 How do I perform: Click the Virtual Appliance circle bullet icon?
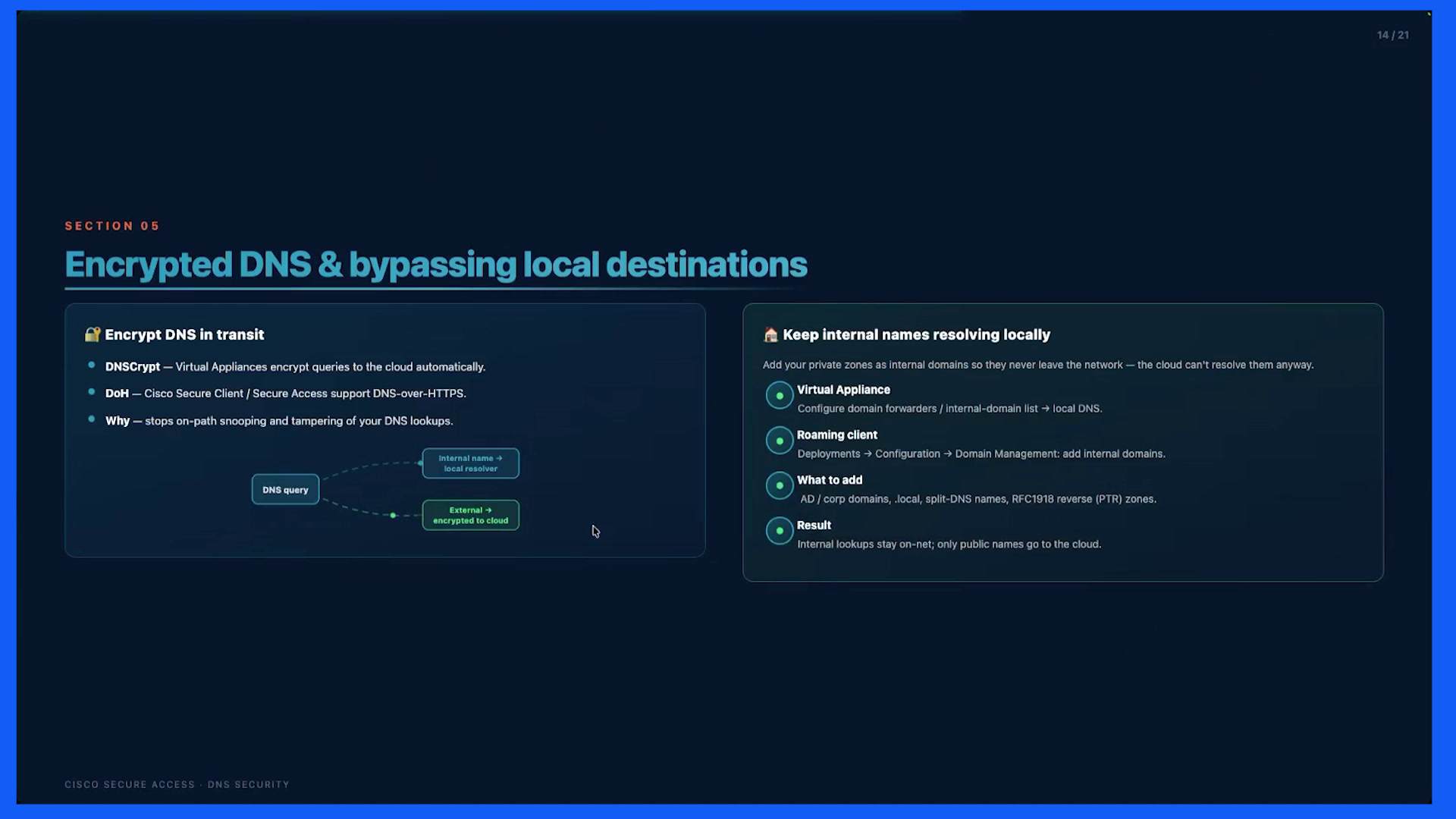779,396
